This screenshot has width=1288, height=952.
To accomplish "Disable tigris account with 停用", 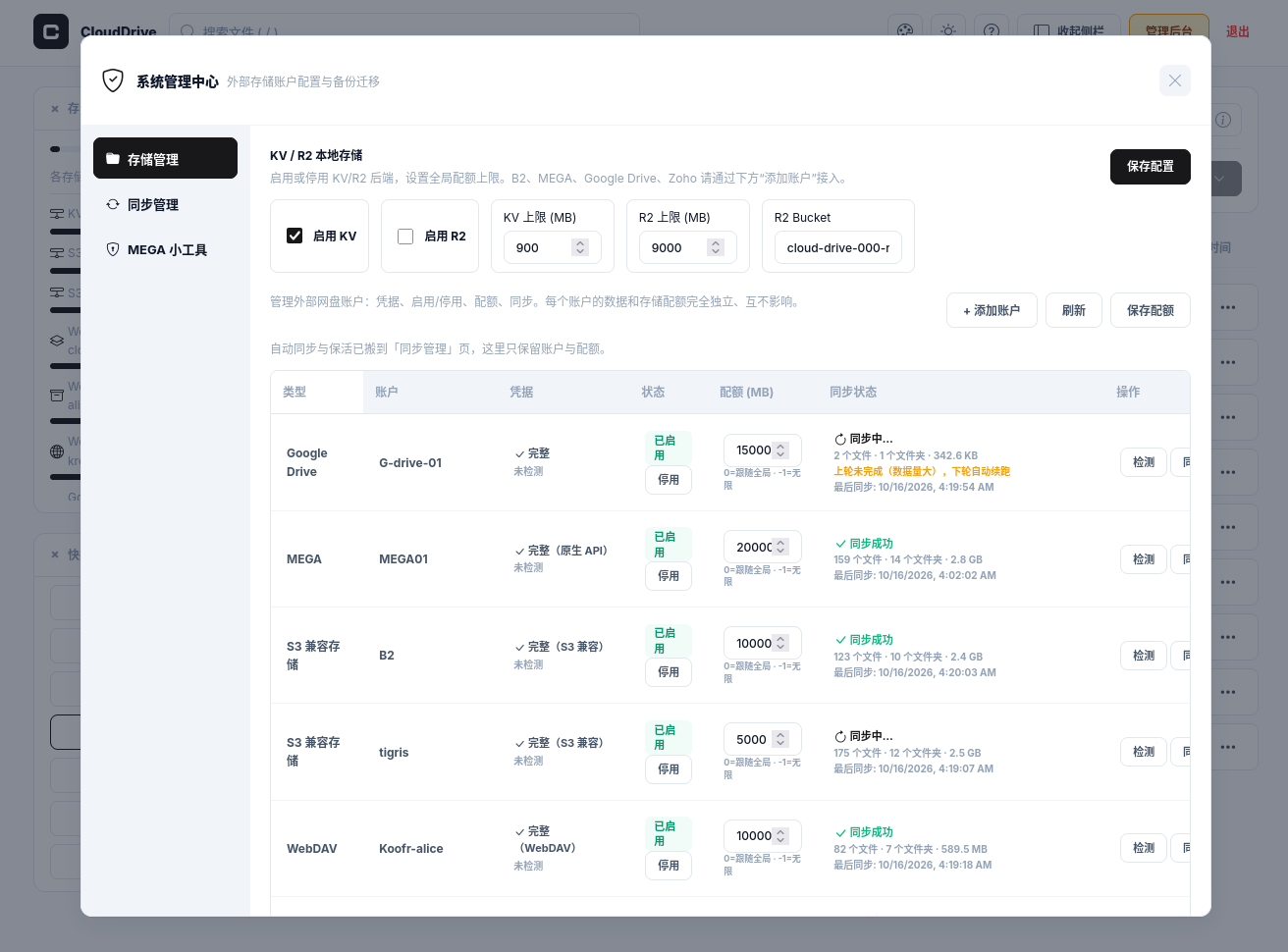I will pyautogui.click(x=669, y=769).
